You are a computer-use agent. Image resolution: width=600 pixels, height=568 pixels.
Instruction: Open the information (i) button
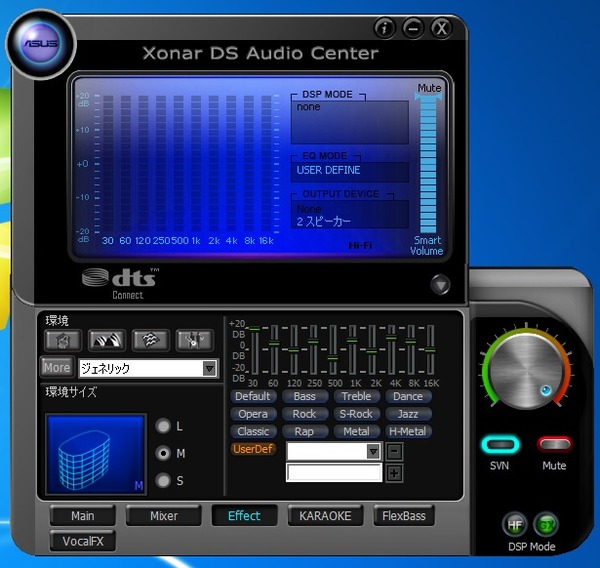click(x=384, y=28)
